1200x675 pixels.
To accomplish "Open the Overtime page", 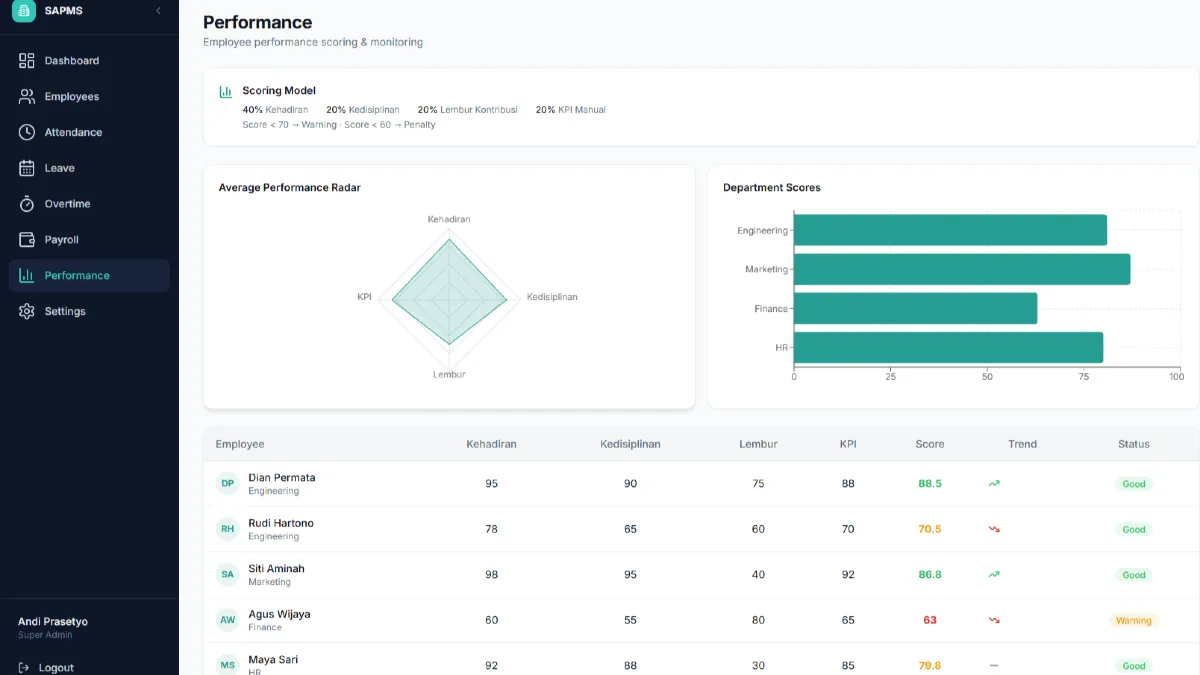I will point(89,204).
